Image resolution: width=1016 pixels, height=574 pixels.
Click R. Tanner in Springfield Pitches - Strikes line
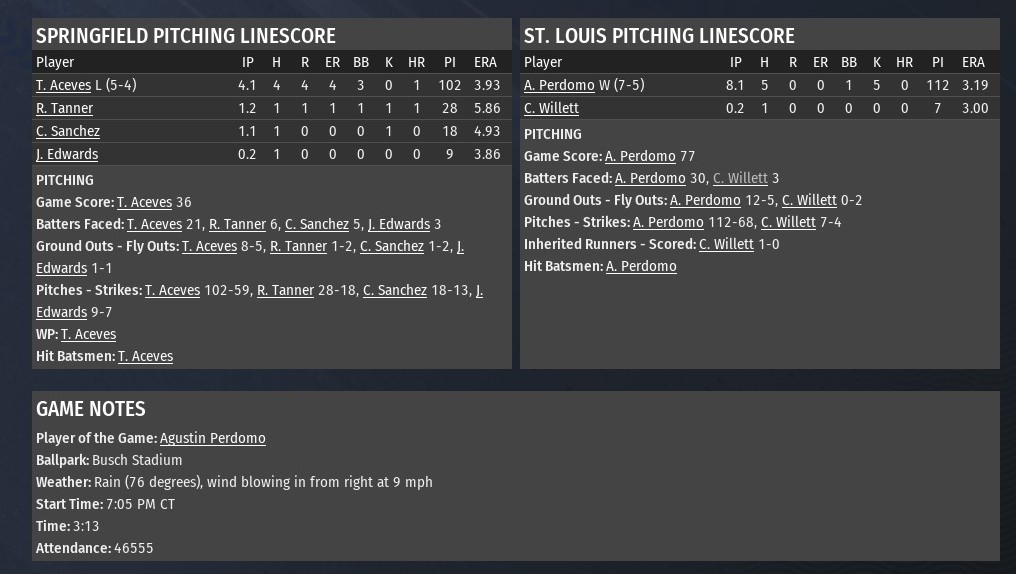pyautogui.click(x=285, y=290)
